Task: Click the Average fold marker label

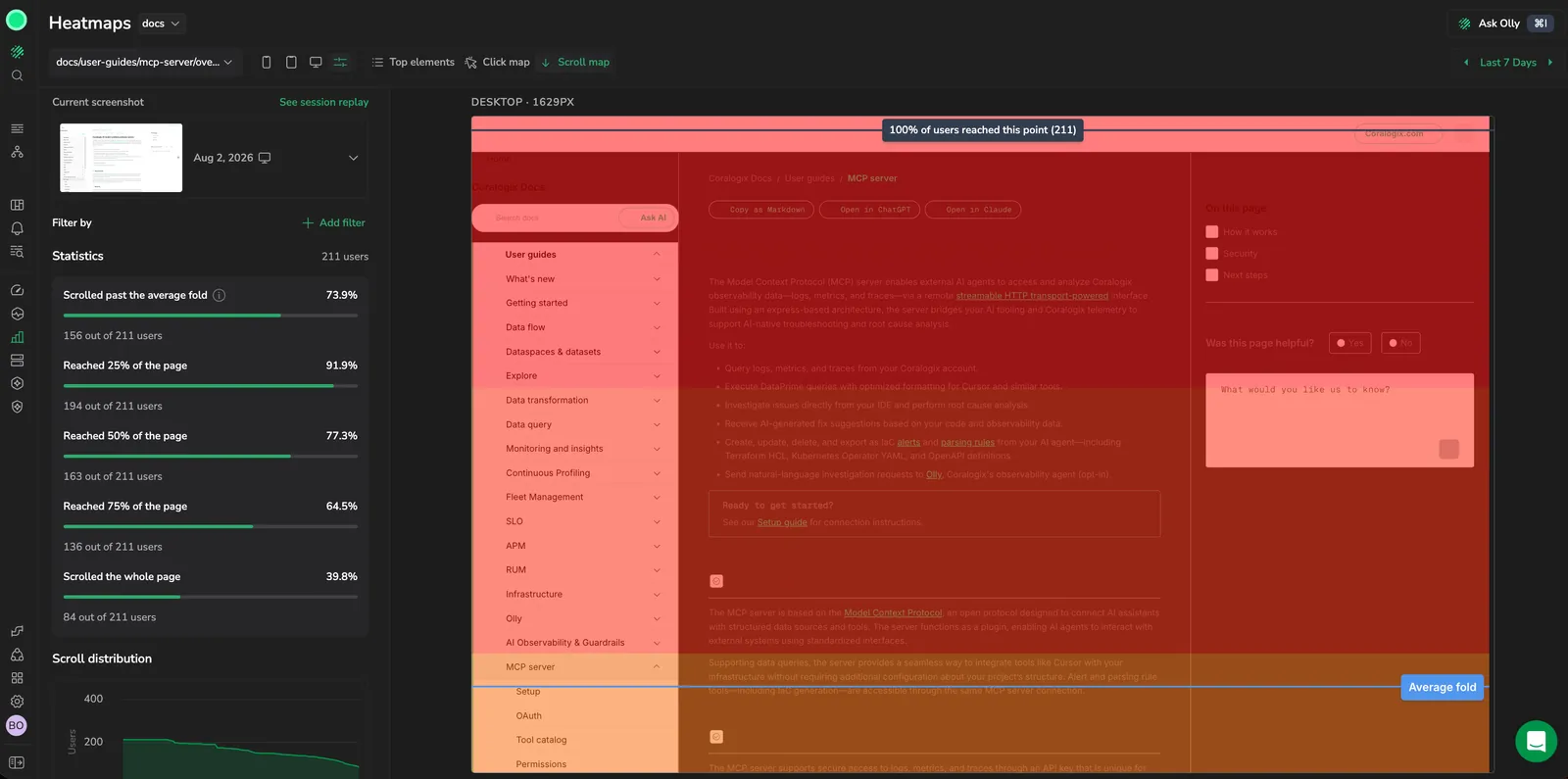Action: pyautogui.click(x=1442, y=687)
